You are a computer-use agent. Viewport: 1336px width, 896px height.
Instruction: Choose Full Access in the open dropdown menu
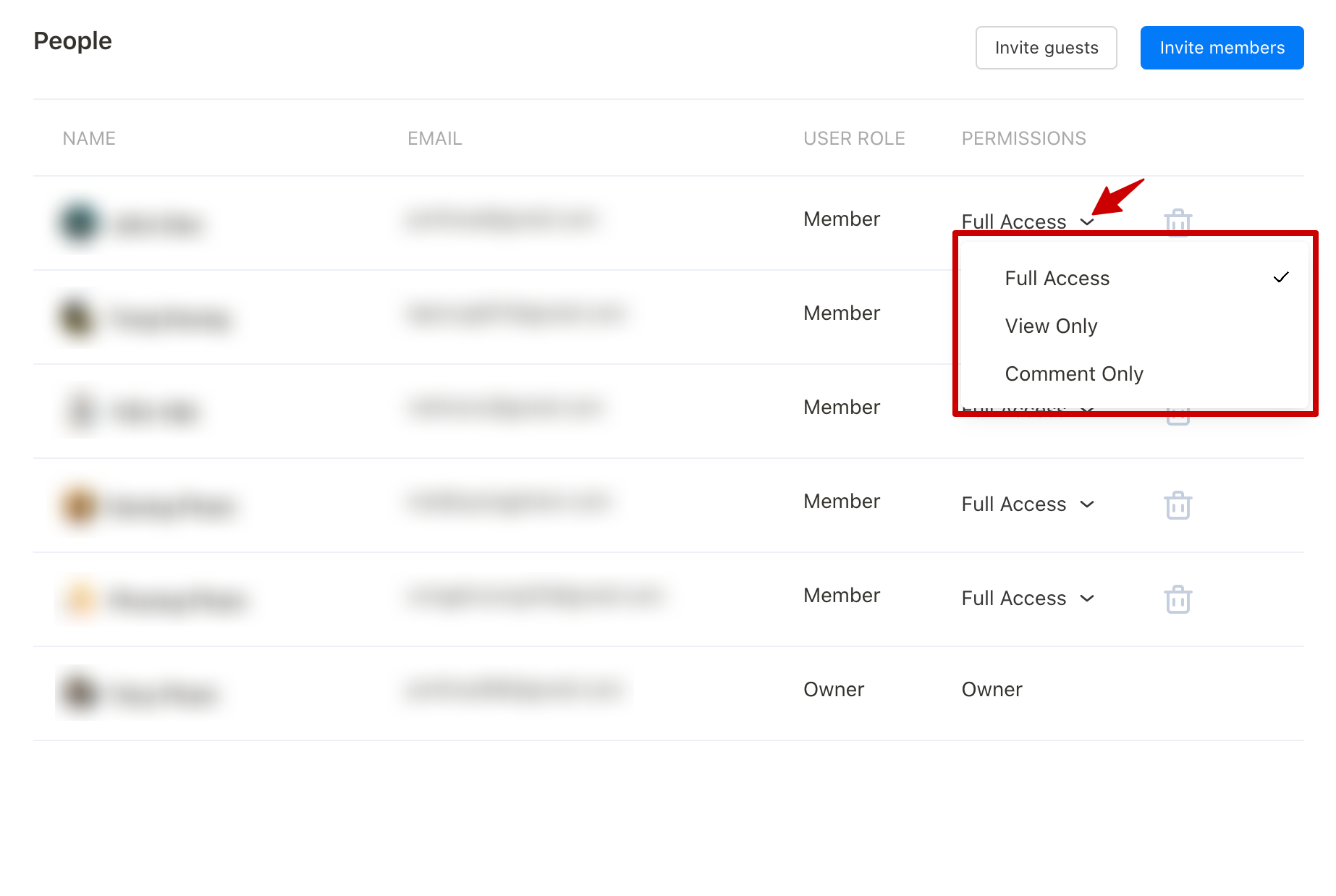(1057, 277)
